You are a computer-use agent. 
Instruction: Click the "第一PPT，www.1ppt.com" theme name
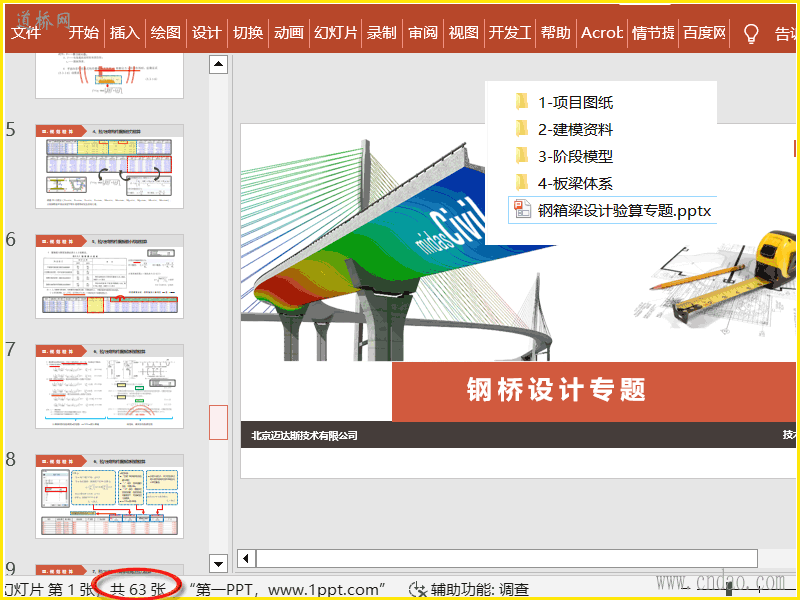287,590
